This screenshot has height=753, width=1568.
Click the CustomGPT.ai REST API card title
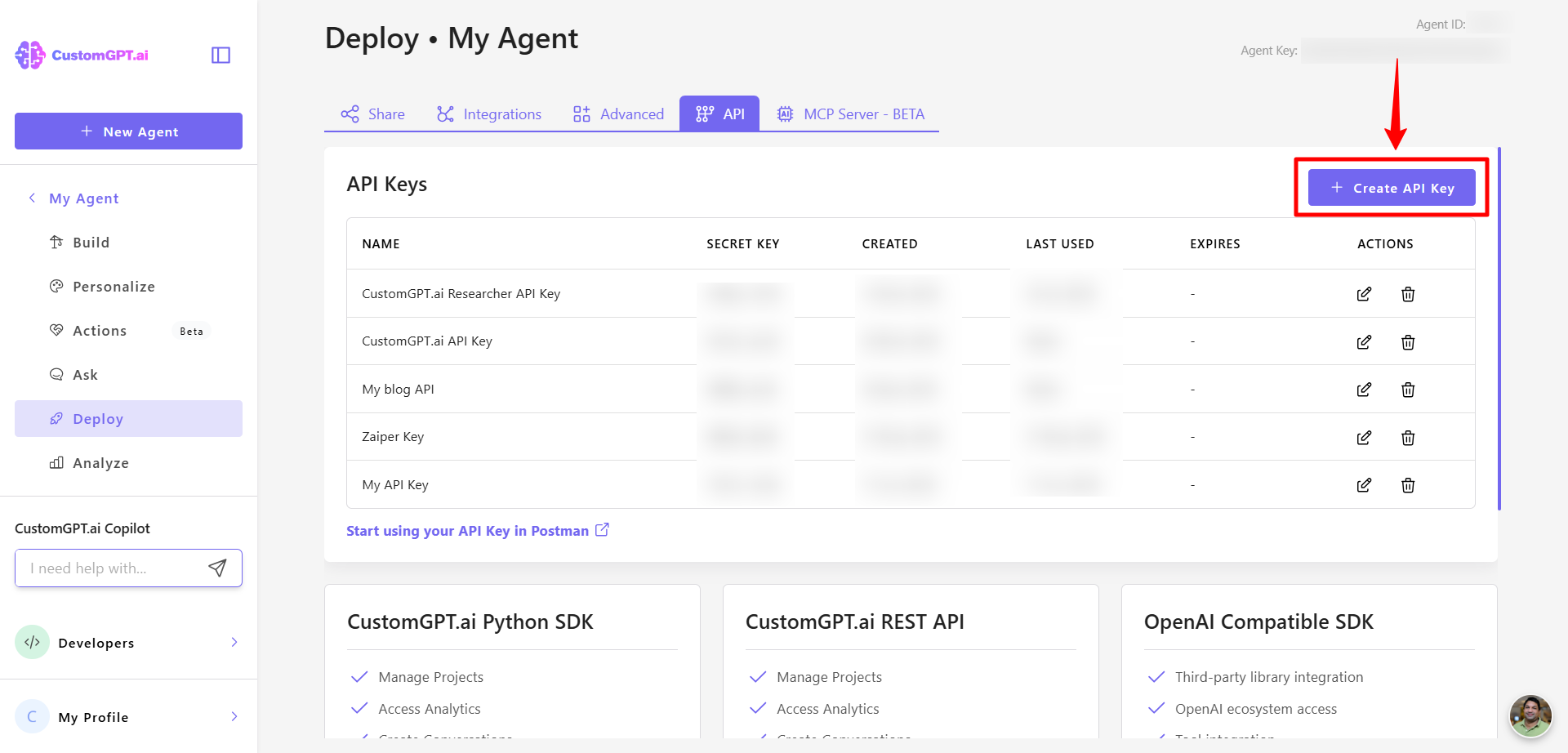[x=855, y=622]
